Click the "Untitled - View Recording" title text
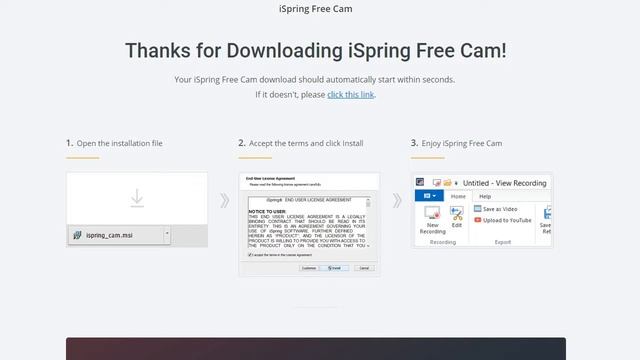The image size is (640, 360). point(504,183)
